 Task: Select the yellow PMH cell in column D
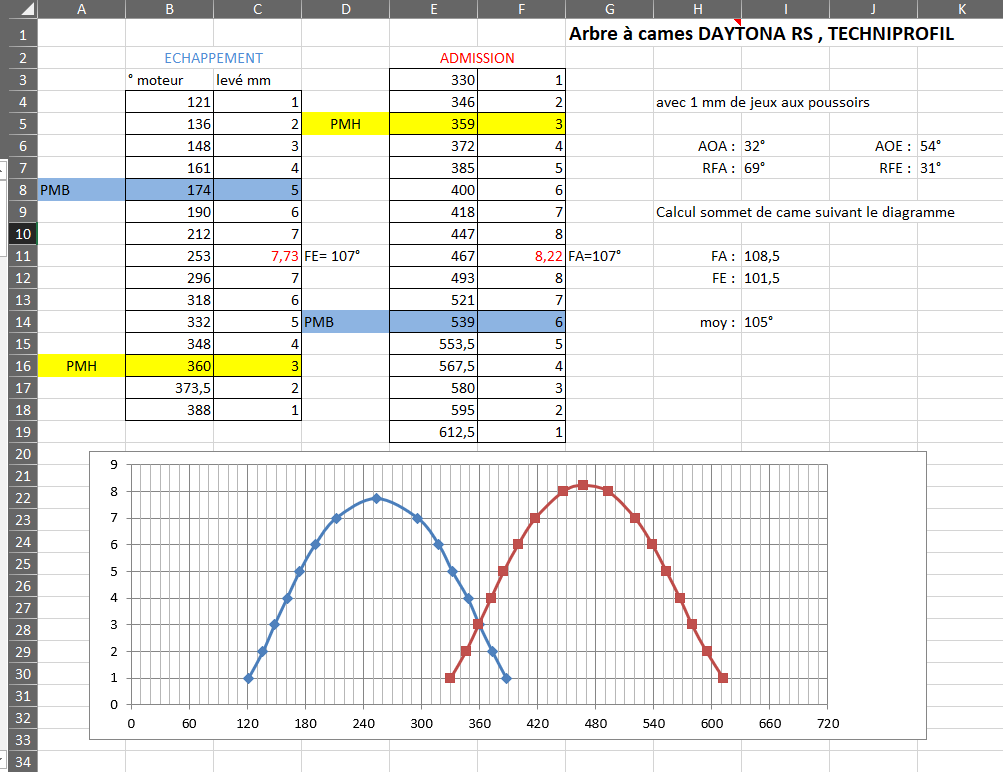pyautogui.click(x=345, y=124)
